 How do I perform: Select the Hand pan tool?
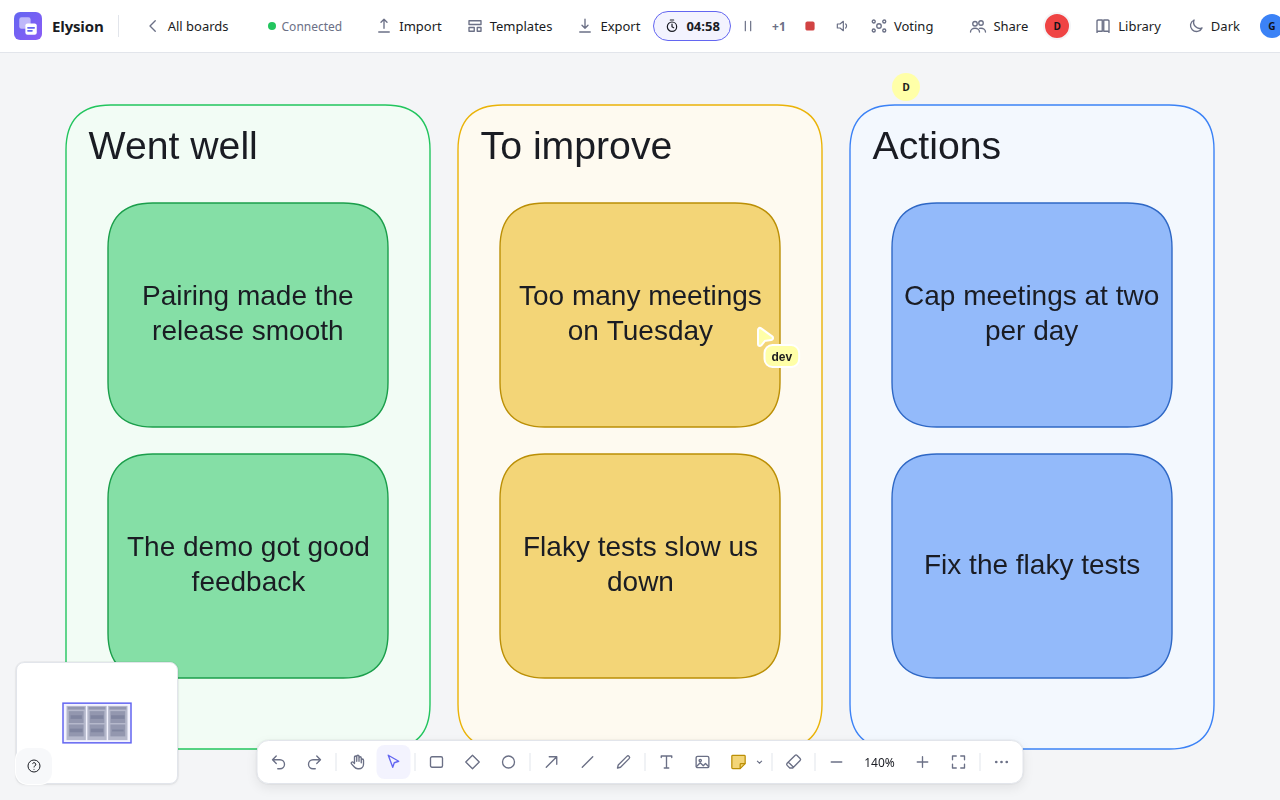point(357,762)
